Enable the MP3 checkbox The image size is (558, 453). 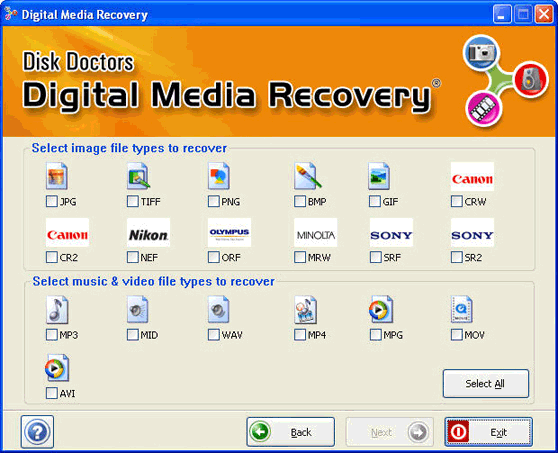(x=52, y=335)
